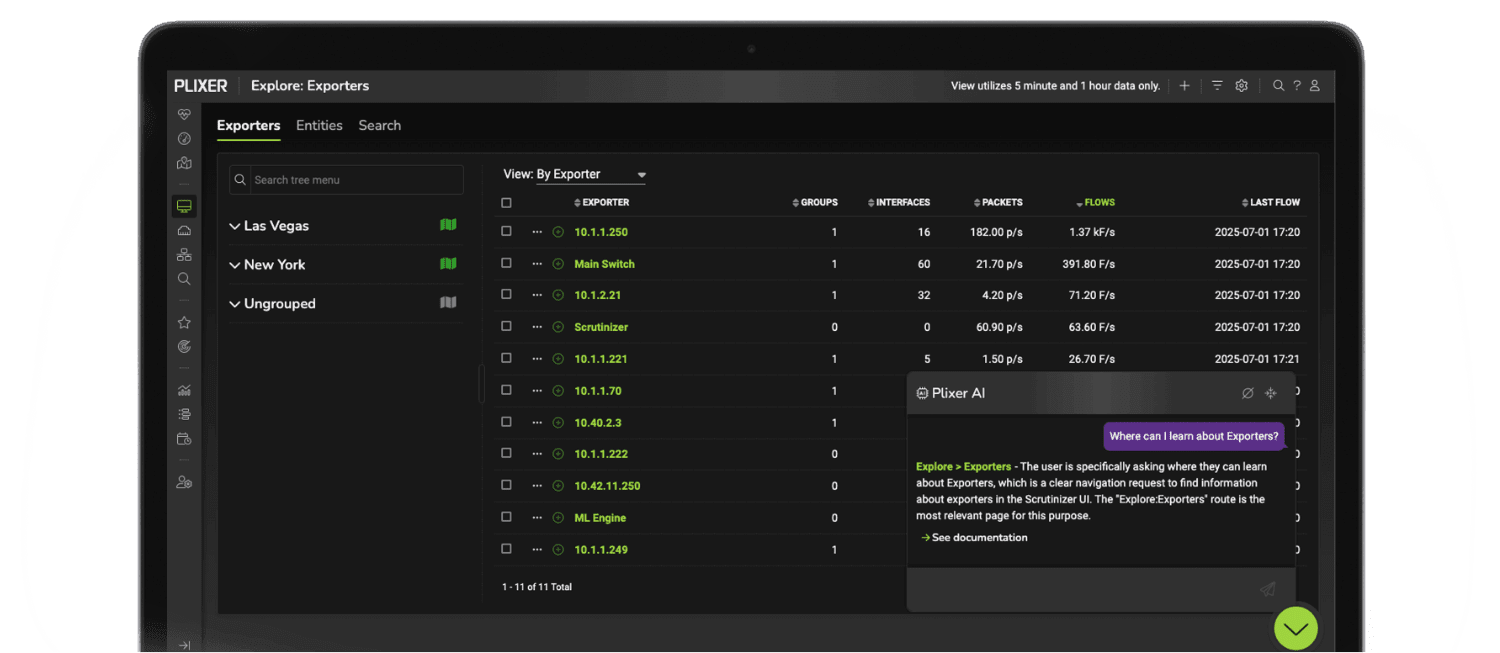1500x653 pixels.
Task: Click the magnifier icon in the left sidebar
Action: 184,279
